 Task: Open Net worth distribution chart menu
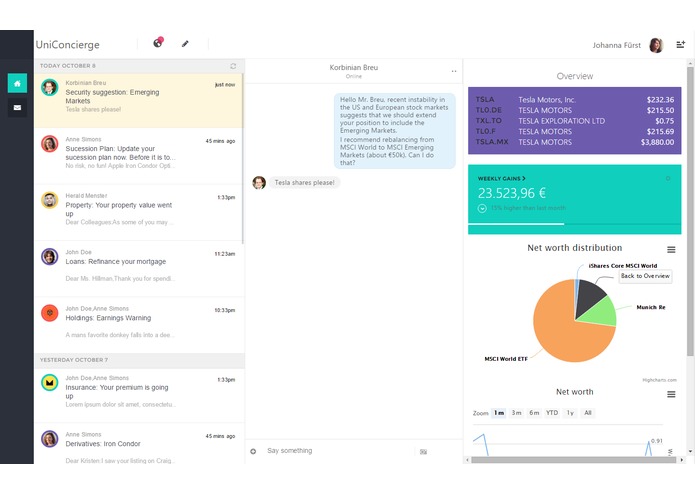pyautogui.click(x=671, y=250)
